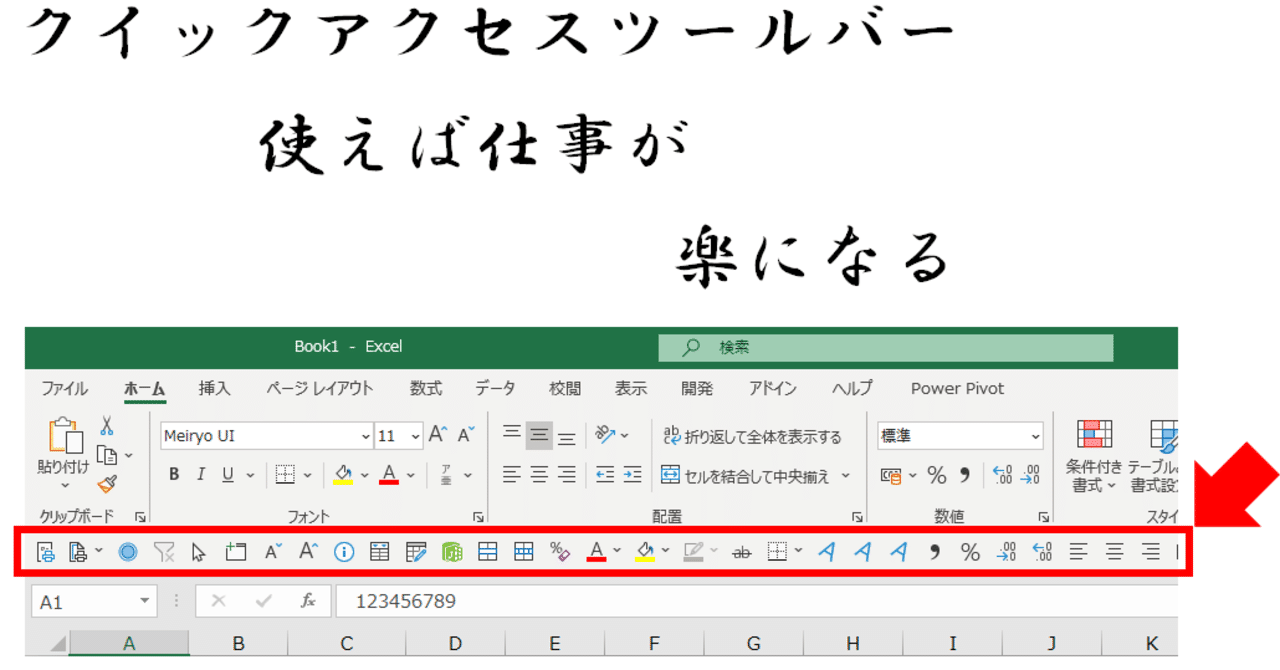1280x670 pixels.
Task: Toggle Bold formatting in the Font group
Action: pyautogui.click(x=173, y=474)
